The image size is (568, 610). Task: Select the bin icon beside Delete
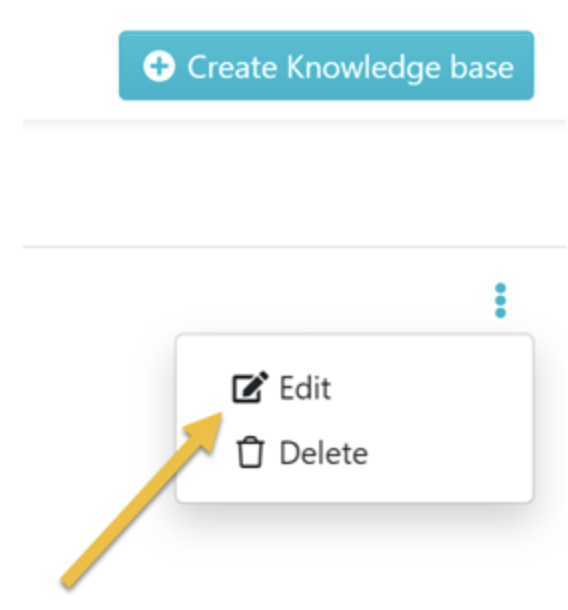pos(250,452)
